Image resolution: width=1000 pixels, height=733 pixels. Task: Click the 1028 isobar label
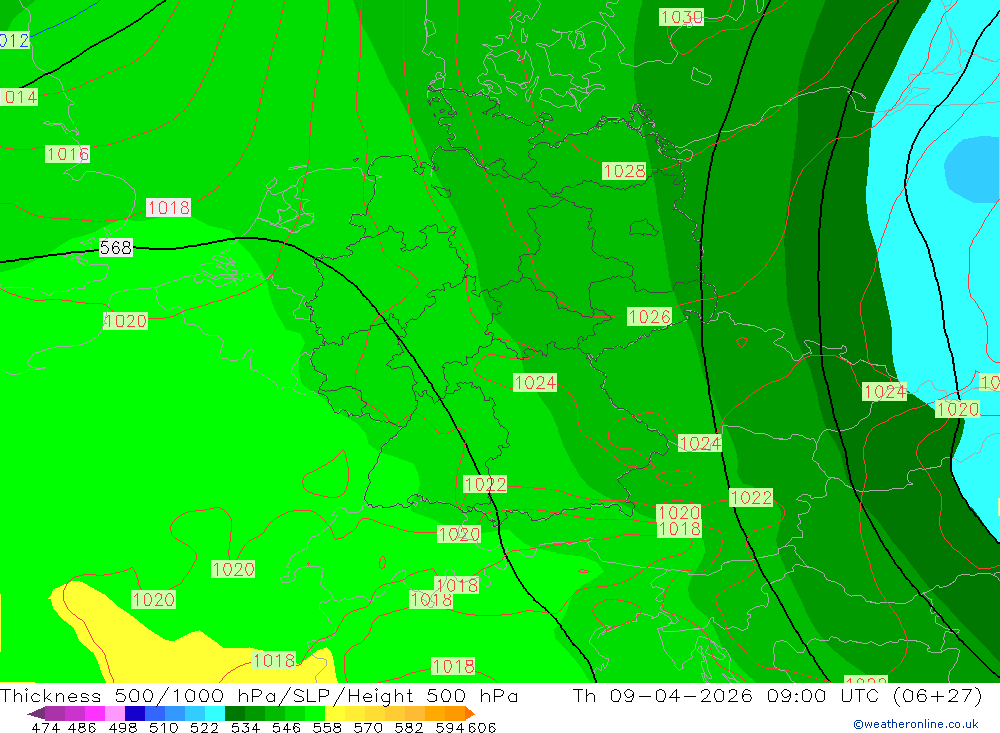[624, 171]
